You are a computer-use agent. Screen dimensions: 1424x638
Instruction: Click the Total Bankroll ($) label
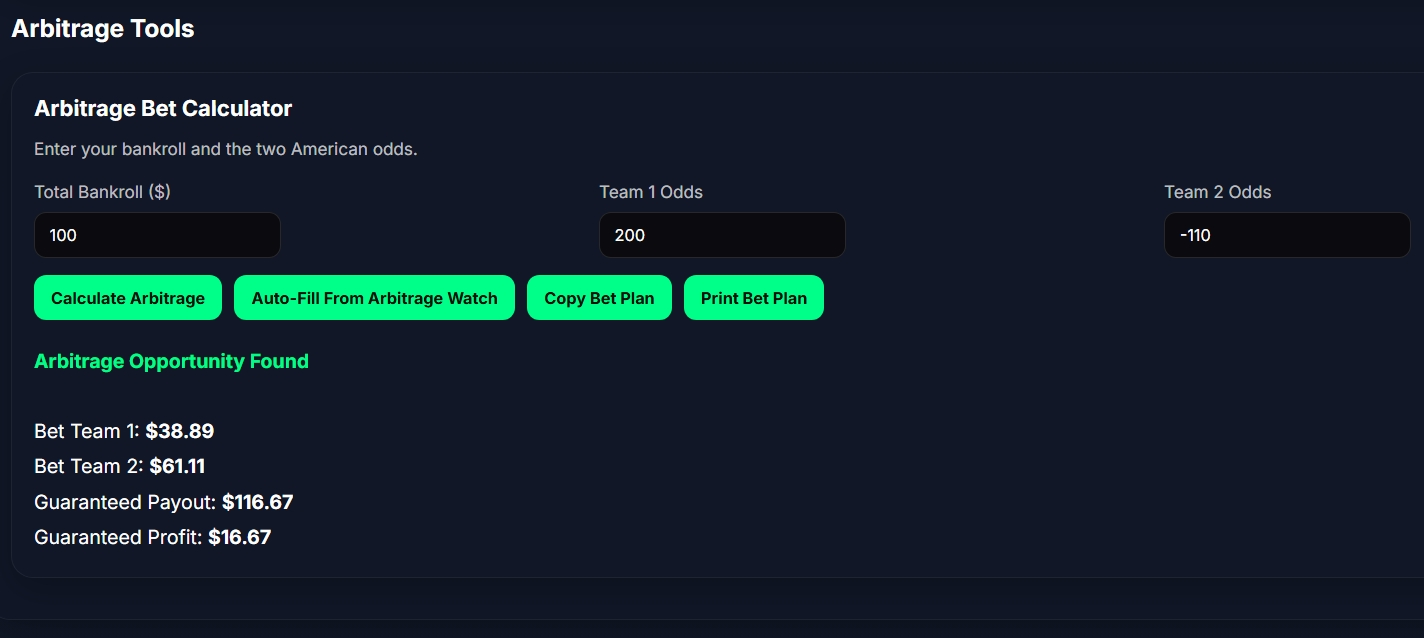click(x=102, y=191)
